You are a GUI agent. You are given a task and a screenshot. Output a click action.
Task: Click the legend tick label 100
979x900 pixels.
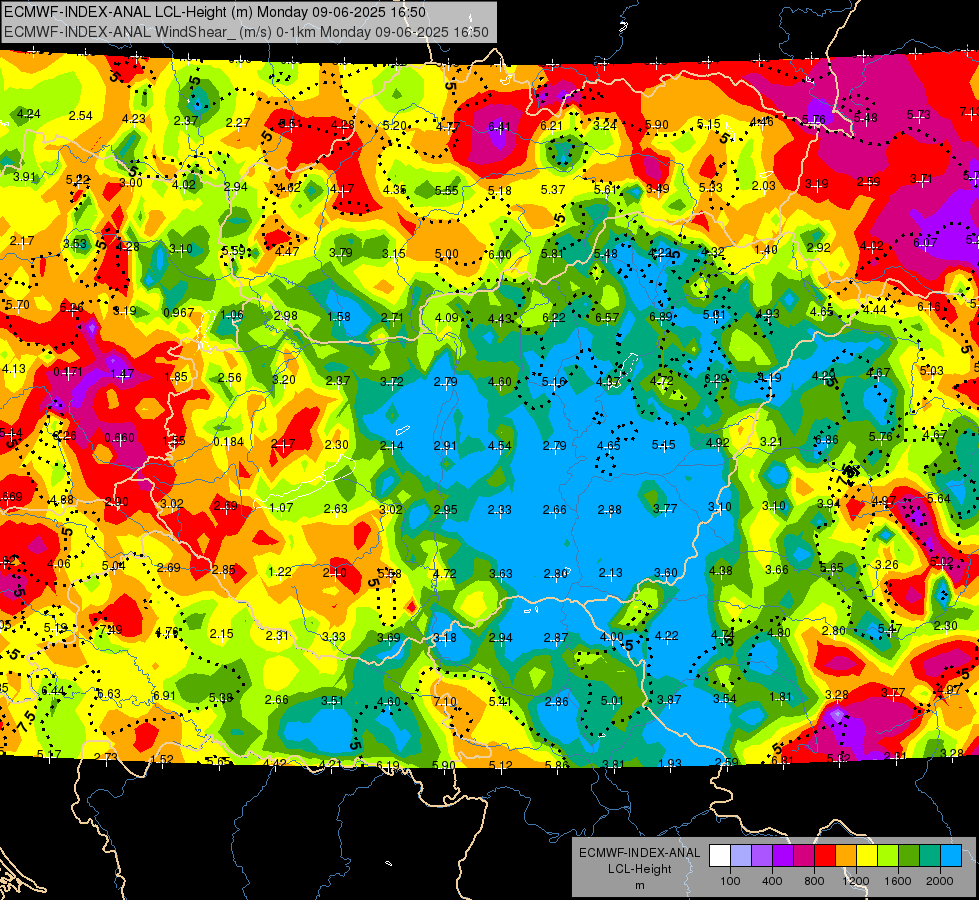pos(730,881)
